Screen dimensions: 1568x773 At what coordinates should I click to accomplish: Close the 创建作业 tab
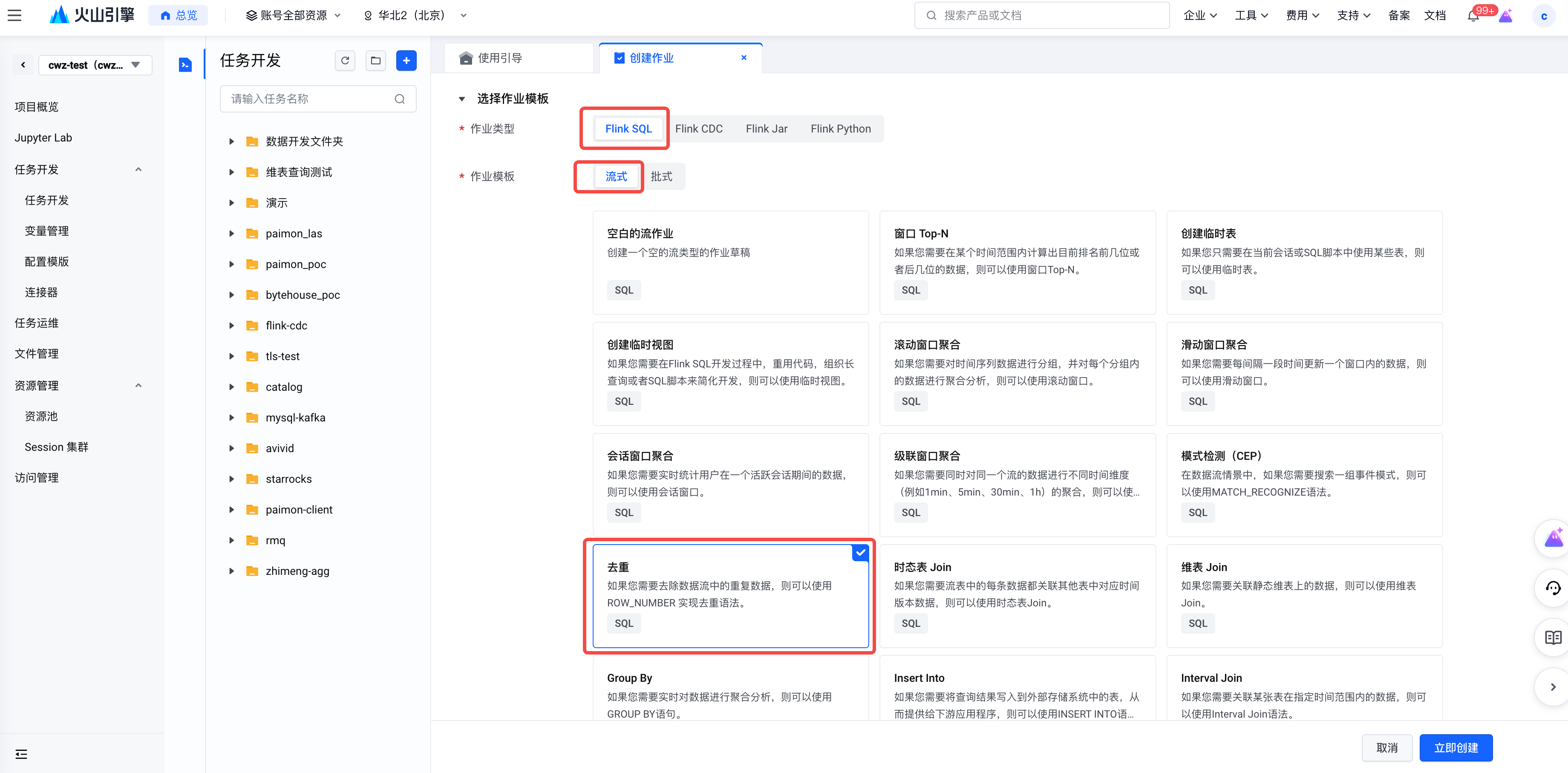coord(744,58)
